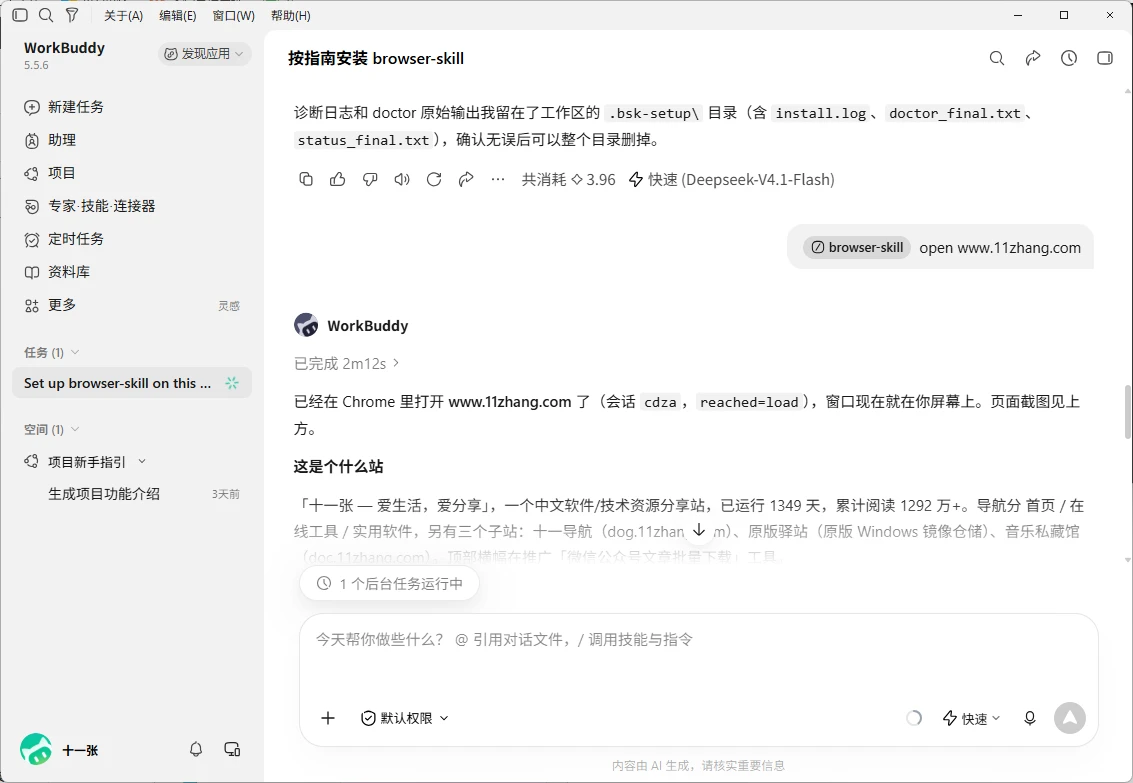Screen dimensions: 1133x783
Task: Jump to bottom with down arrow button
Action: (x=699, y=529)
